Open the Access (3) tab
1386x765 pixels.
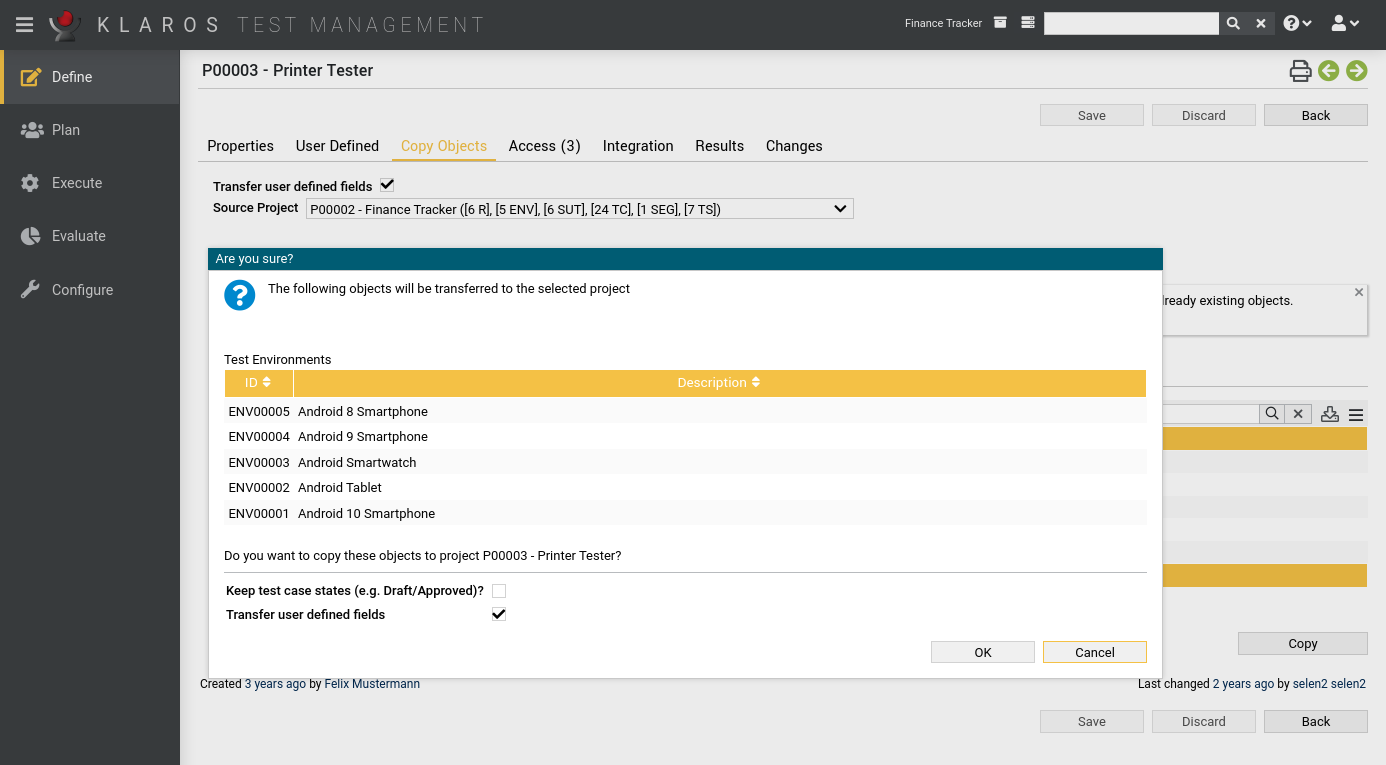[544, 146]
